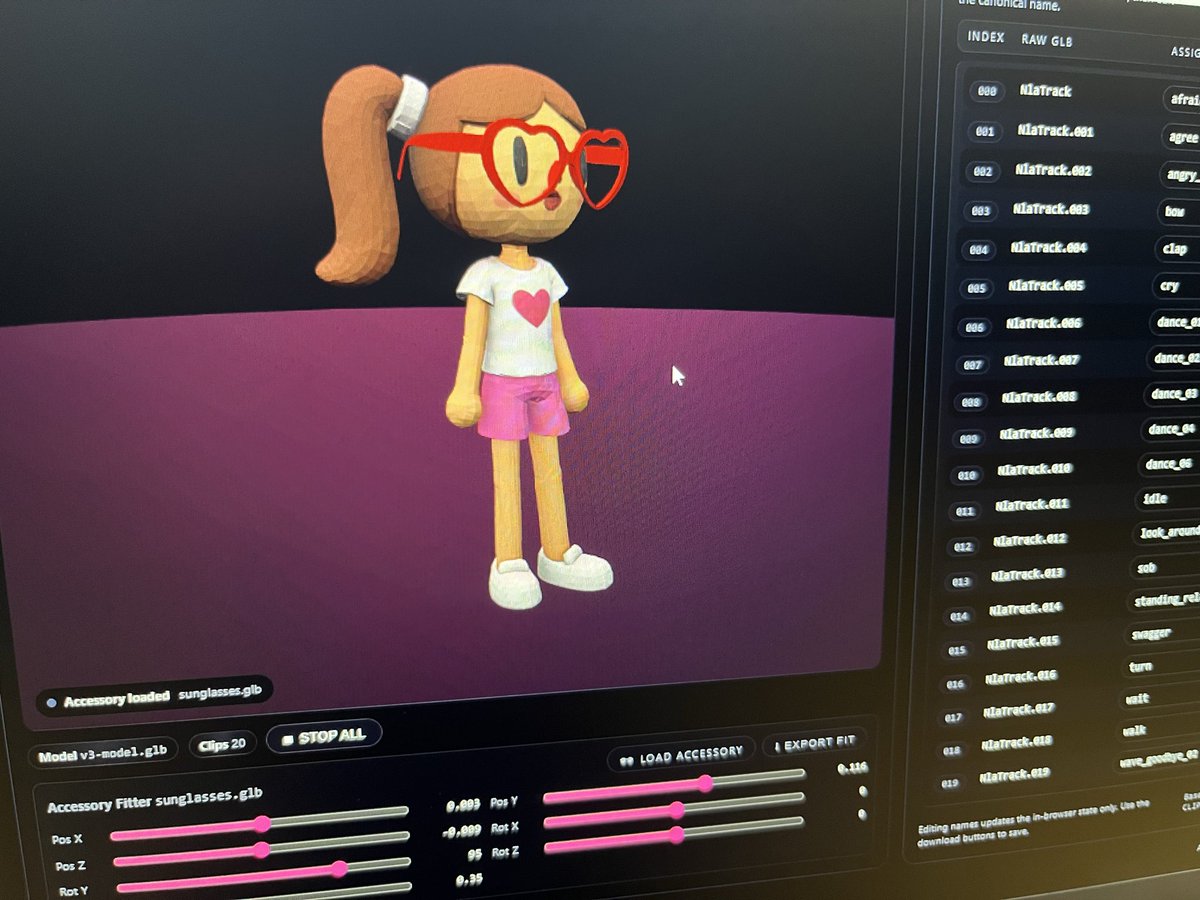
Task: Click the Clips 20 chip
Action: 222,745
